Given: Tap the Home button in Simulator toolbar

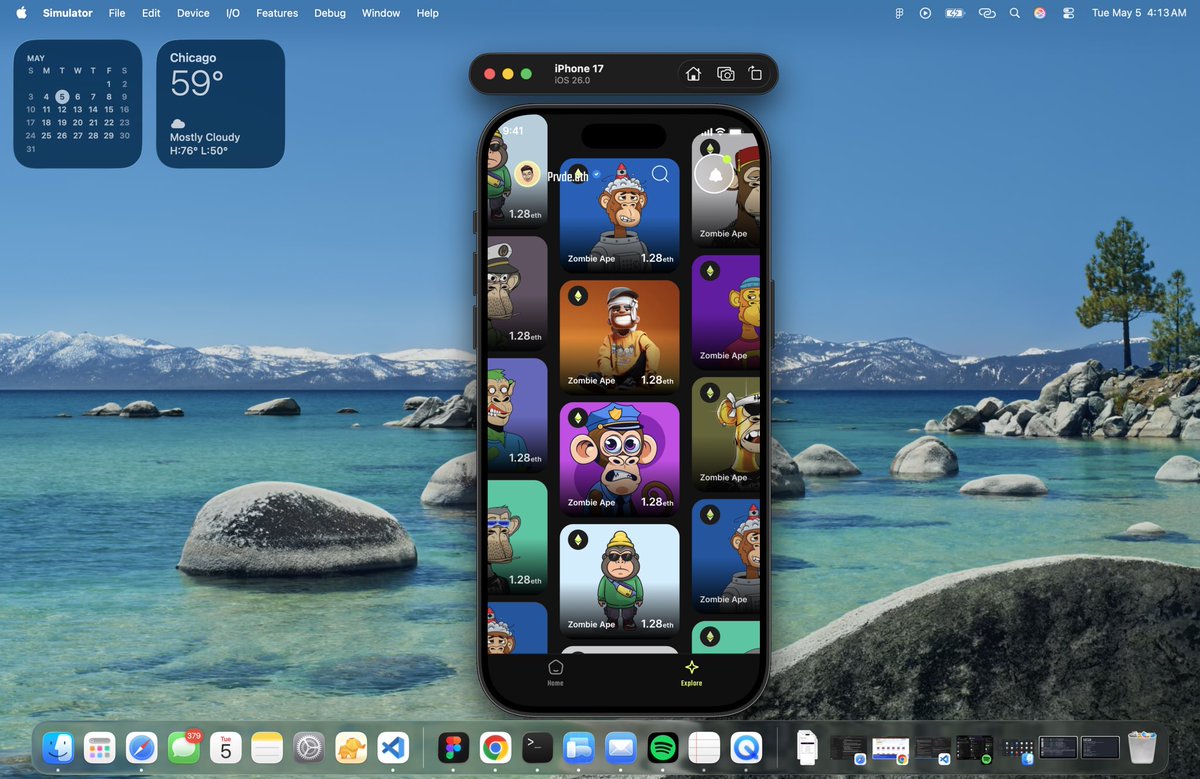Looking at the screenshot, I should (x=693, y=74).
